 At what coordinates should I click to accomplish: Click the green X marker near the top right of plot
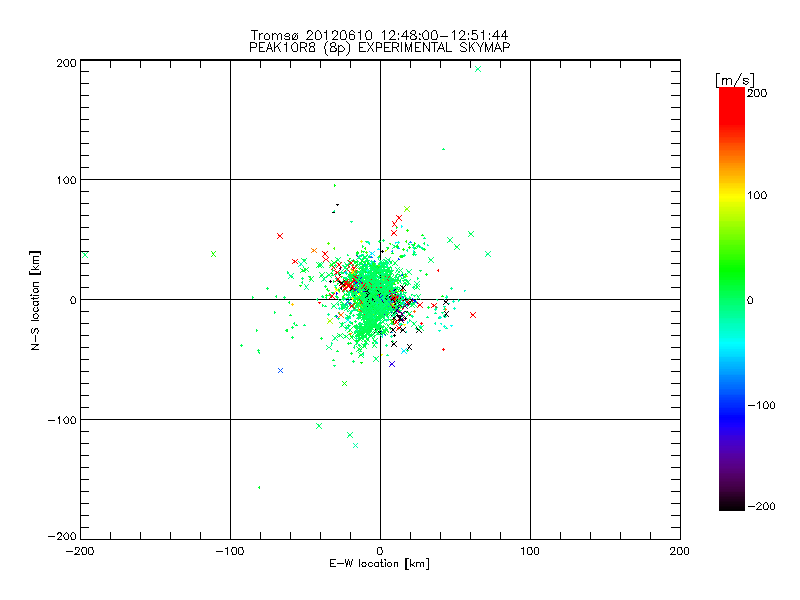[x=478, y=69]
